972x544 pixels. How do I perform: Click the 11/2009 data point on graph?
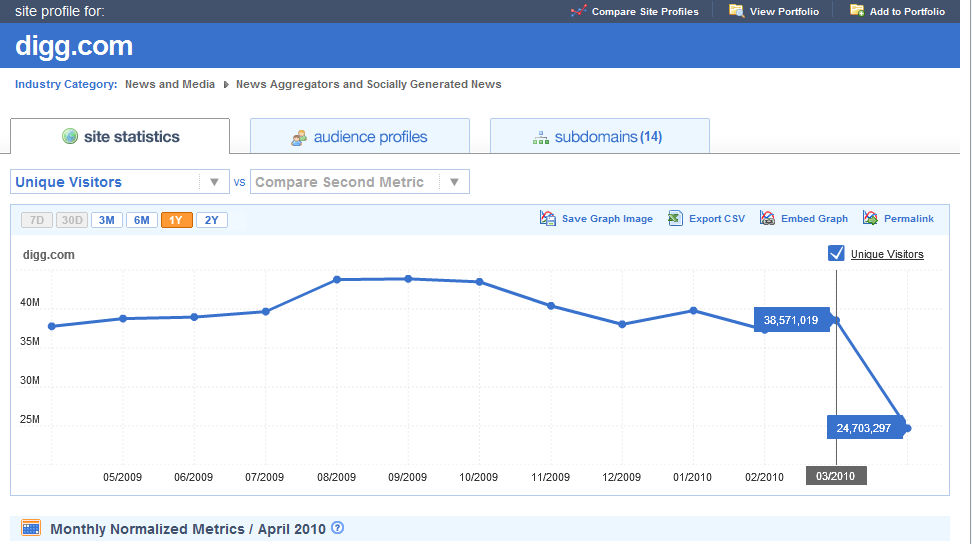(551, 306)
